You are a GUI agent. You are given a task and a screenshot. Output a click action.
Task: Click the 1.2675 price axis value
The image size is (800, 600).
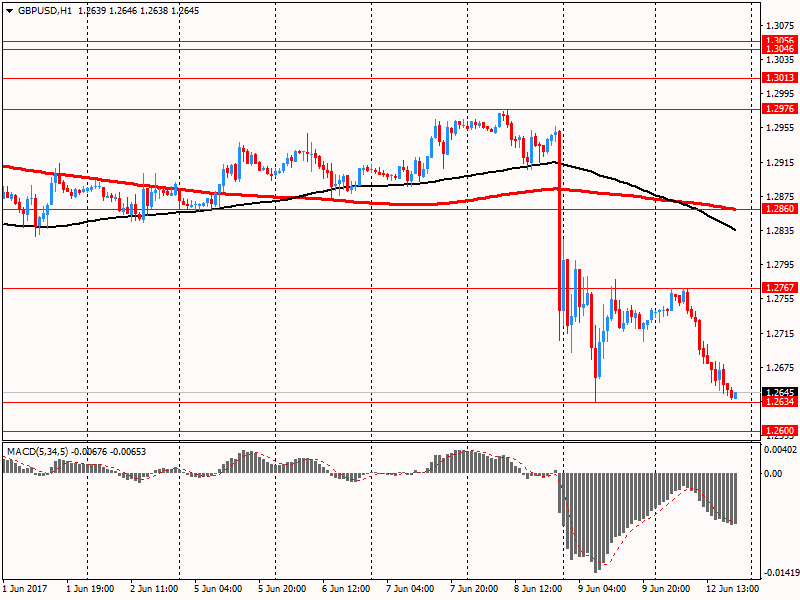pyautogui.click(x=781, y=368)
